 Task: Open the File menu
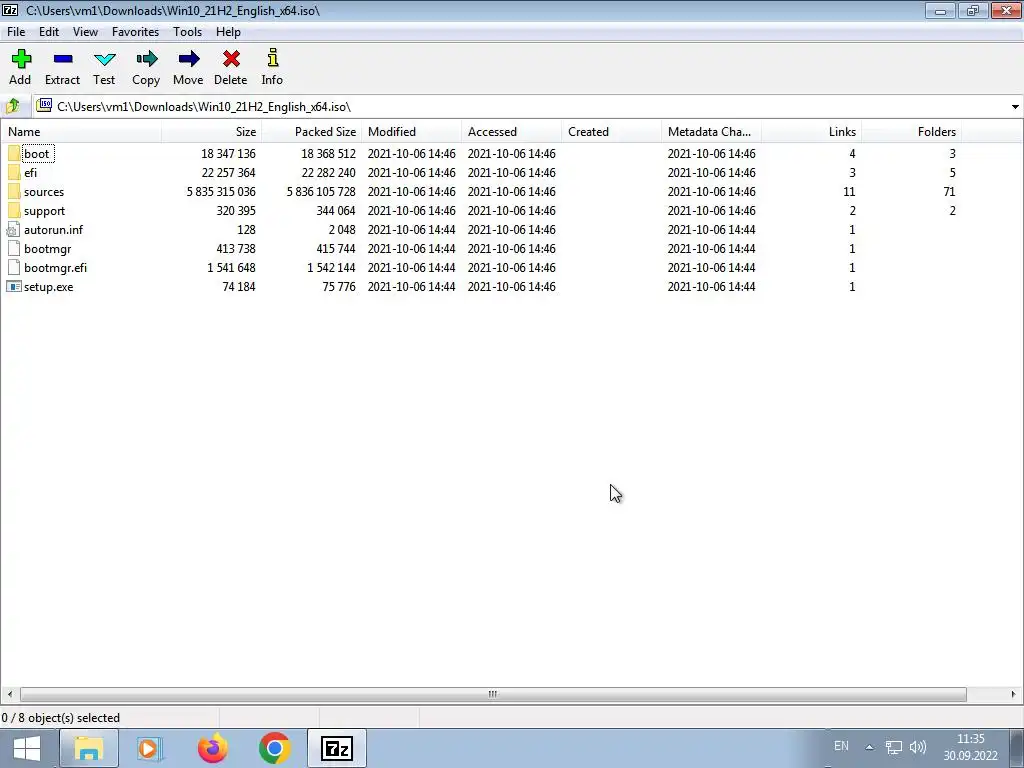[16, 31]
